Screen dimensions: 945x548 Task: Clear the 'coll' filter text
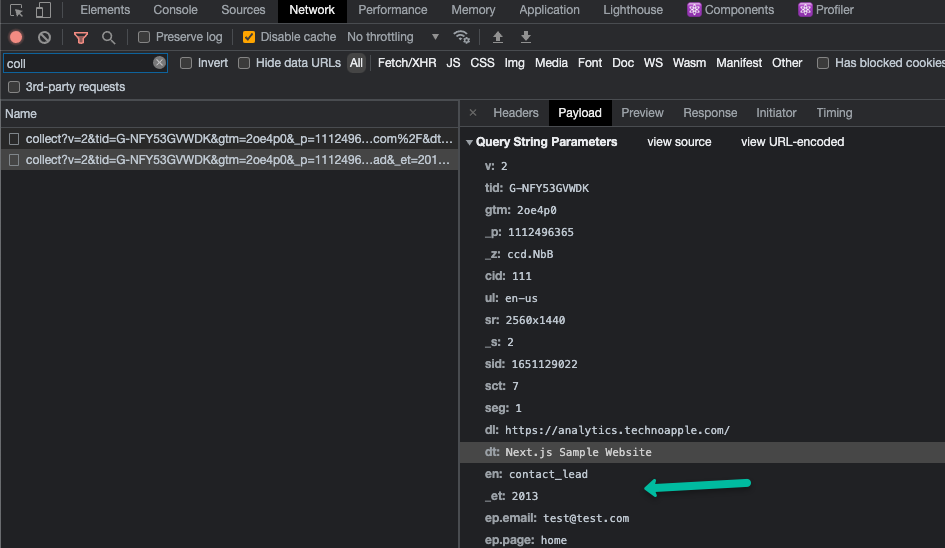[x=159, y=63]
